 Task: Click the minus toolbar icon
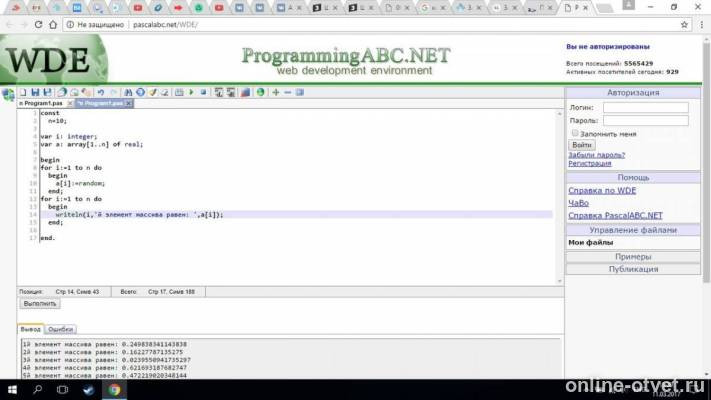click(x=287, y=93)
